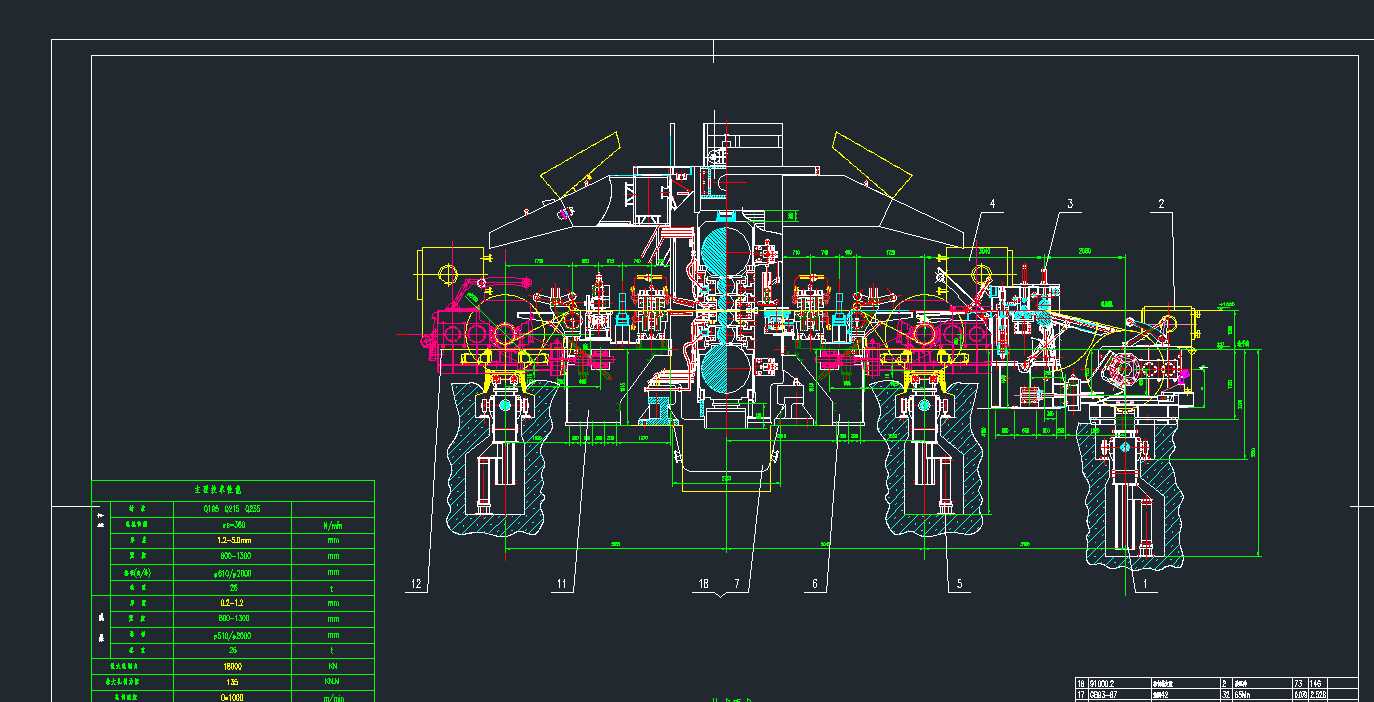The height and width of the screenshot is (702, 1374).
Task: Select the 'm/min' unit cell
Action: (x=332, y=696)
